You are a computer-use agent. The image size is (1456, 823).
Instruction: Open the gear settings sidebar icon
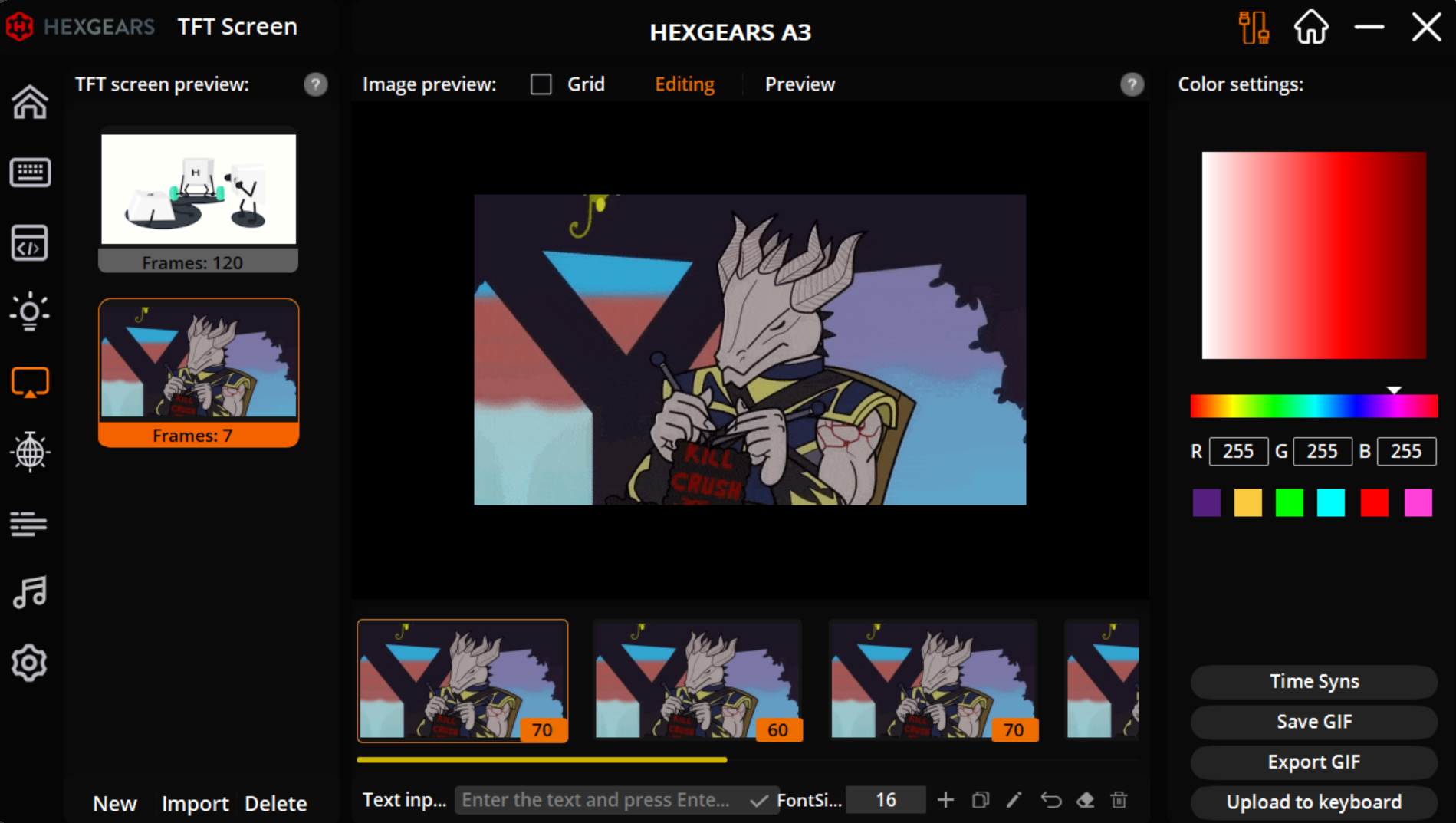[x=30, y=663]
